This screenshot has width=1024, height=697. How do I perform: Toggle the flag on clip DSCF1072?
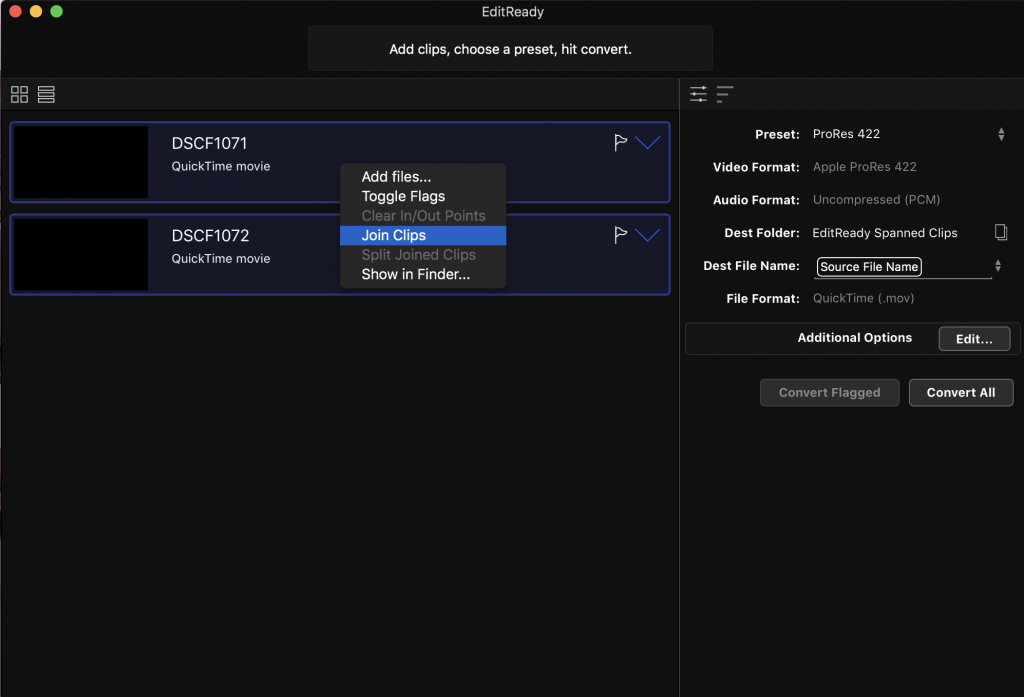click(x=620, y=235)
